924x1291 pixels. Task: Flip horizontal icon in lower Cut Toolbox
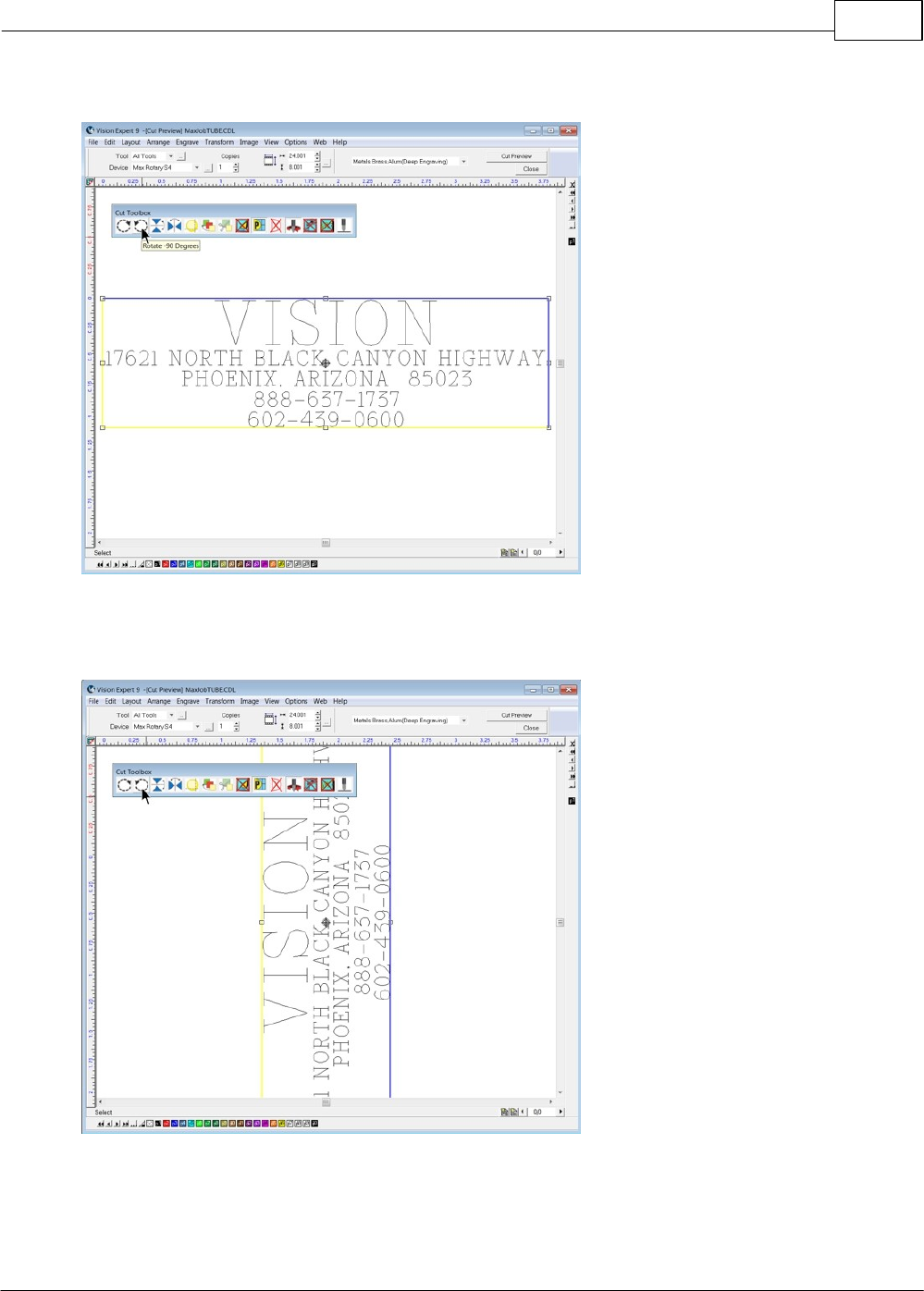tap(175, 784)
